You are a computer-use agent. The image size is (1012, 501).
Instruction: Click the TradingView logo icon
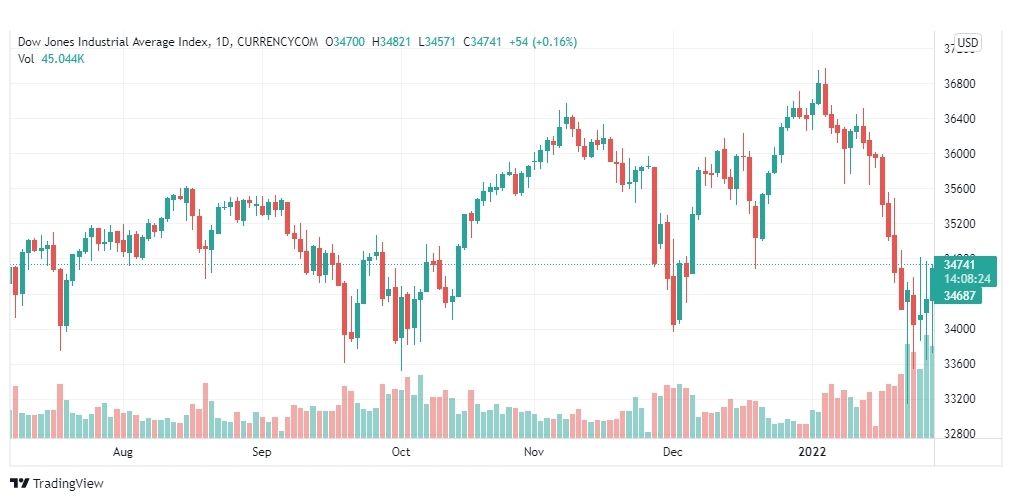point(20,483)
